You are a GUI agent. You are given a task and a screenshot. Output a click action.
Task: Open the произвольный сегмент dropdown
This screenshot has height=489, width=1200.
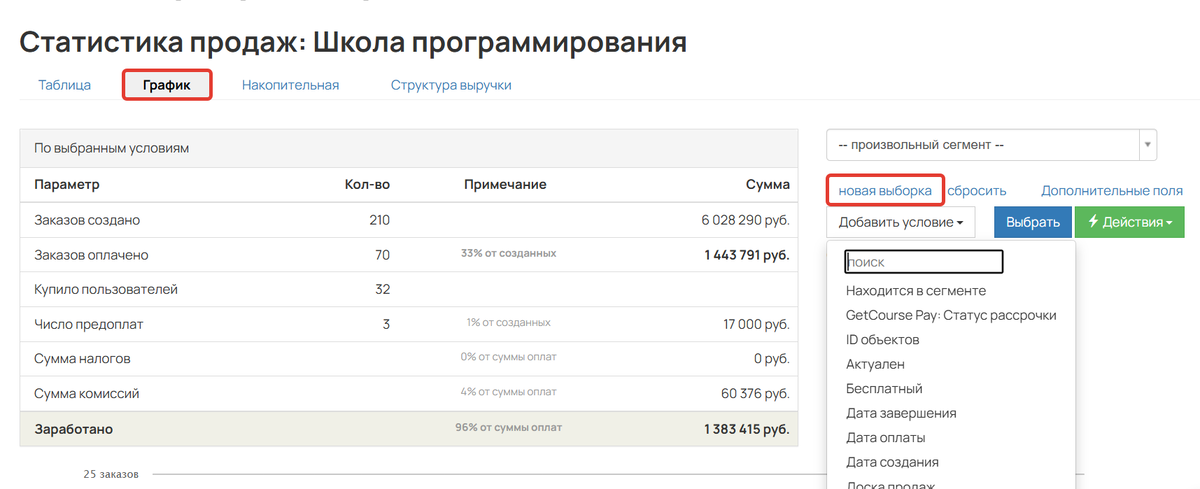coord(991,145)
